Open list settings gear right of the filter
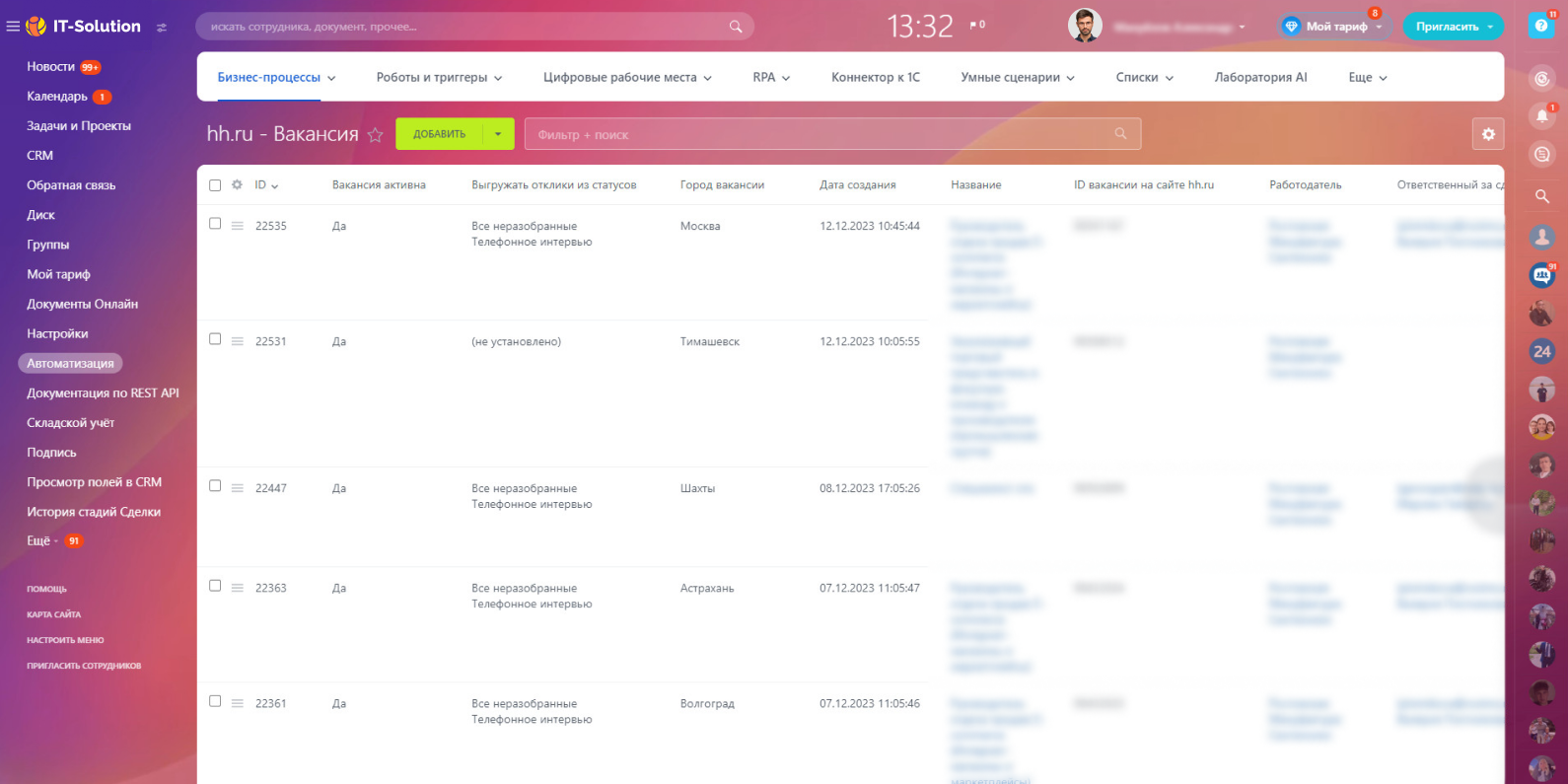The image size is (1568, 784). point(1488,134)
